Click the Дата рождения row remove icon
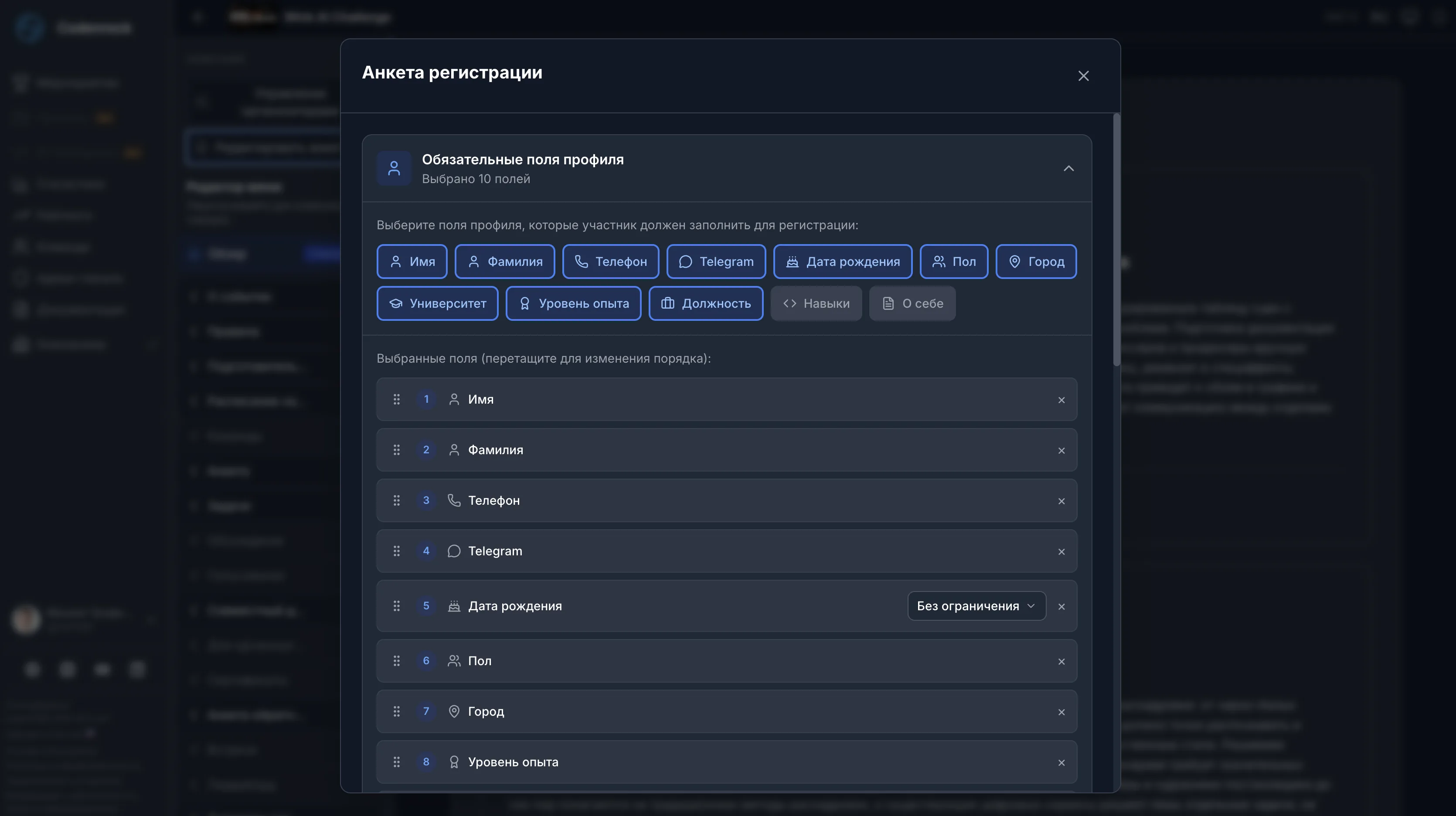The height and width of the screenshot is (816, 1456). click(1061, 607)
